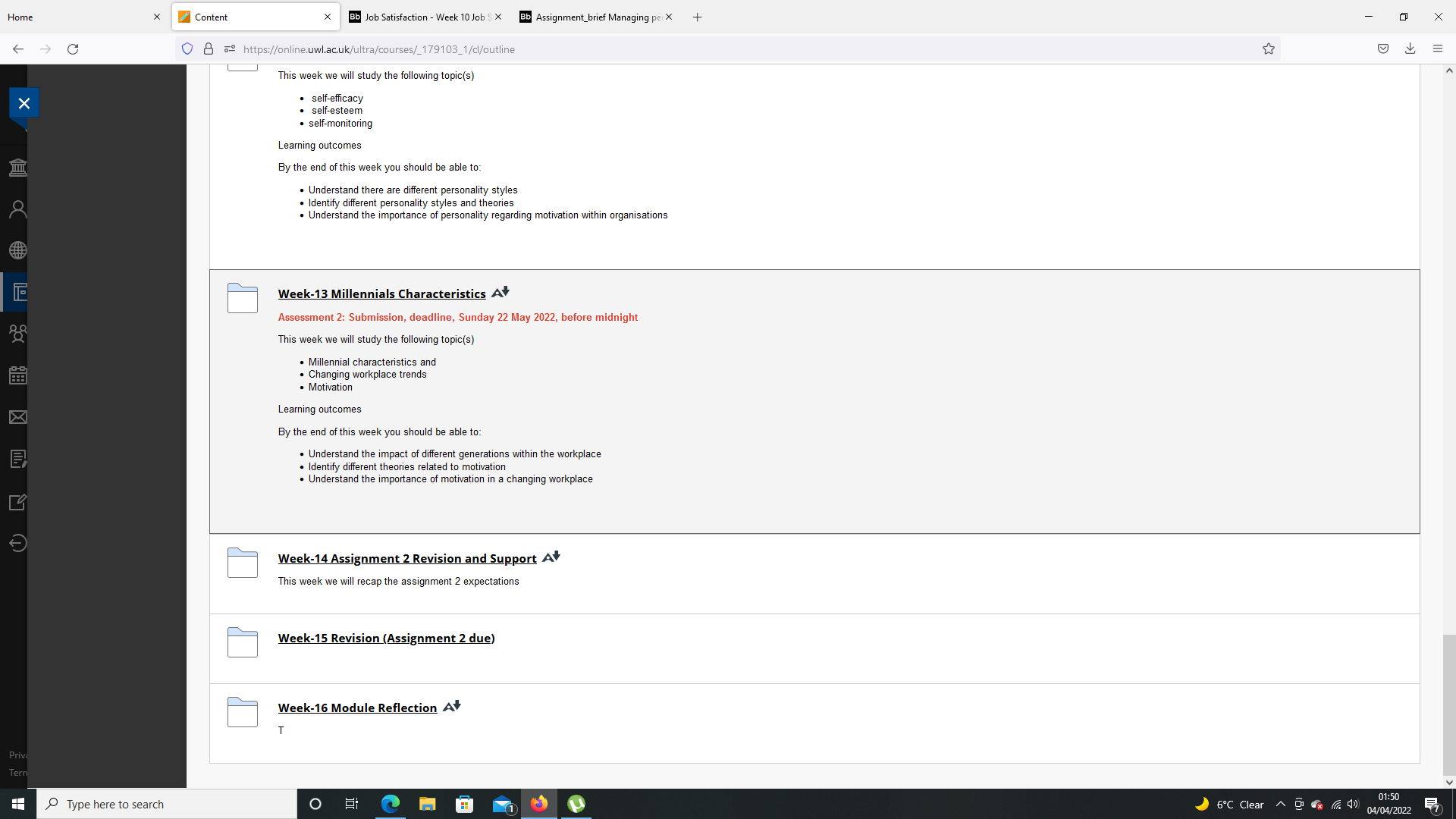Screen dimensions: 1456x819
Task: Click tracking protection shield icon
Action: coord(187,49)
